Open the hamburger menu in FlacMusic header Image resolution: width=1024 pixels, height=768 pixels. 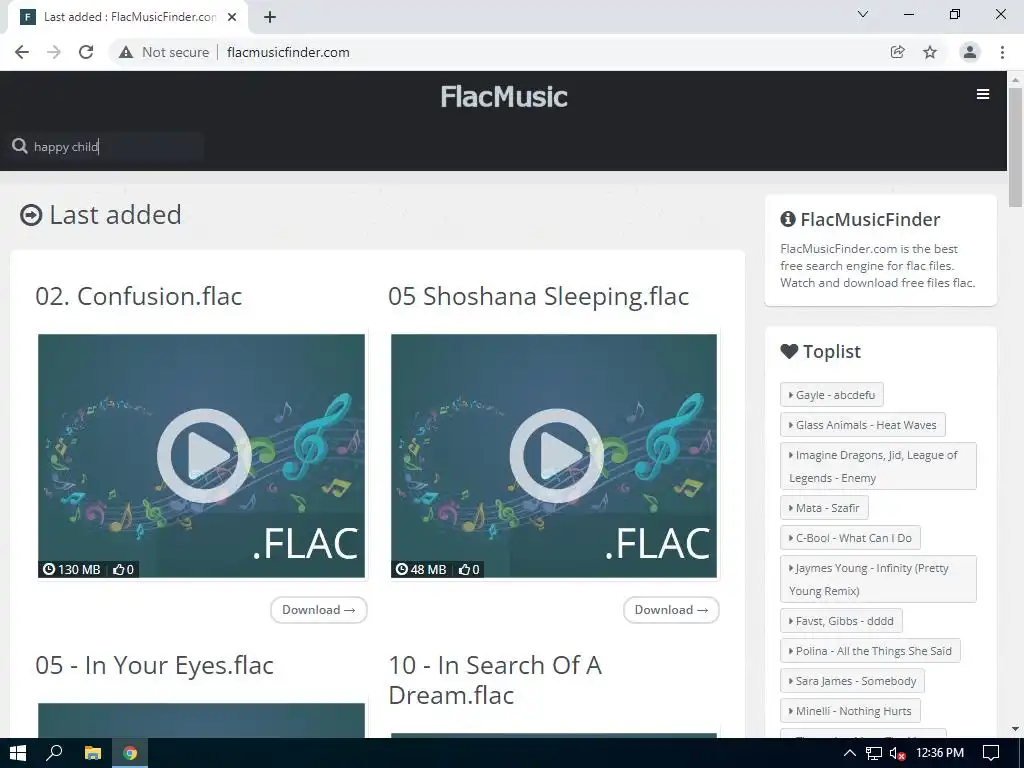click(x=983, y=95)
